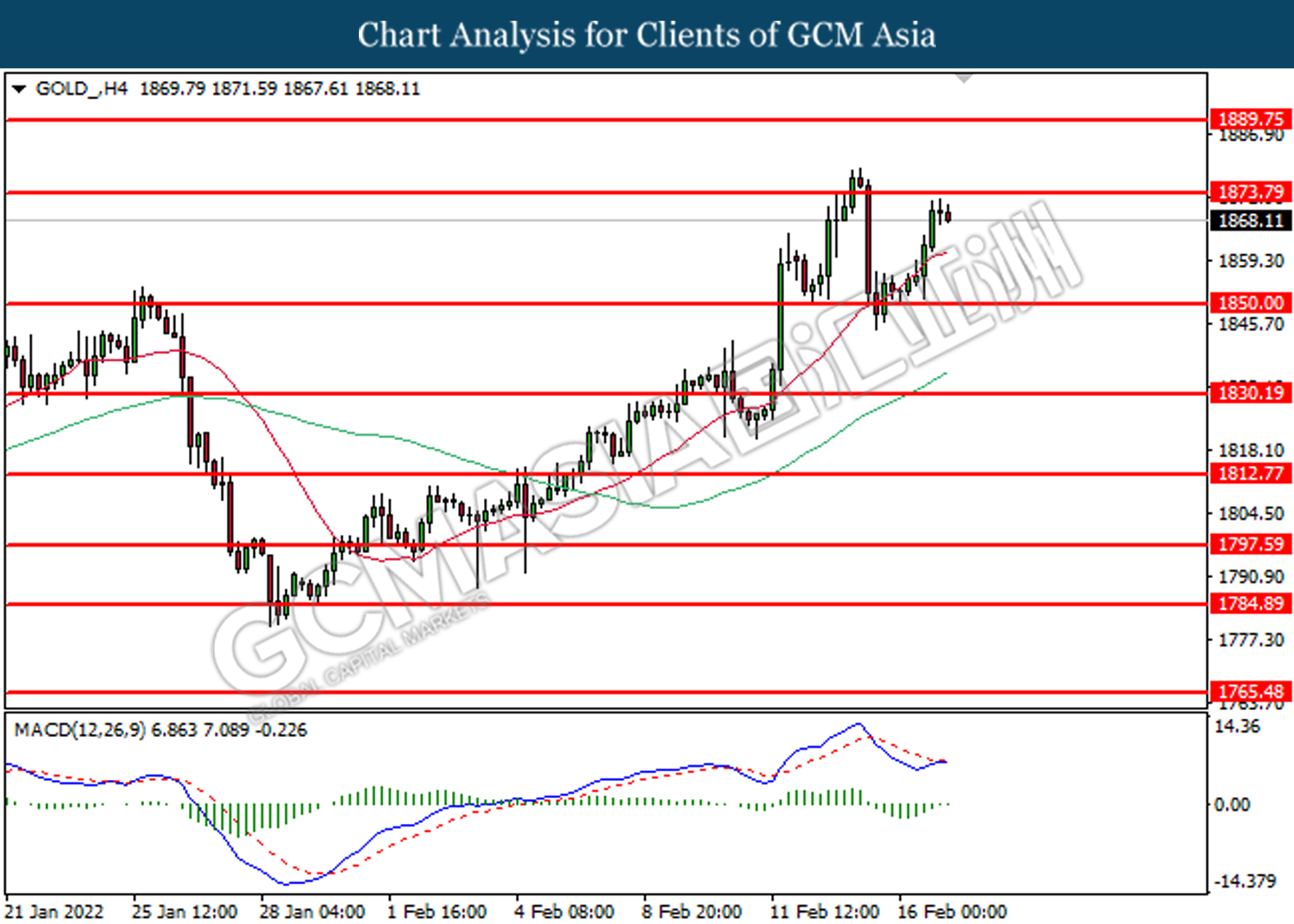Click the MACD zero level 0.00
The height and width of the screenshot is (924, 1294).
1232,805
